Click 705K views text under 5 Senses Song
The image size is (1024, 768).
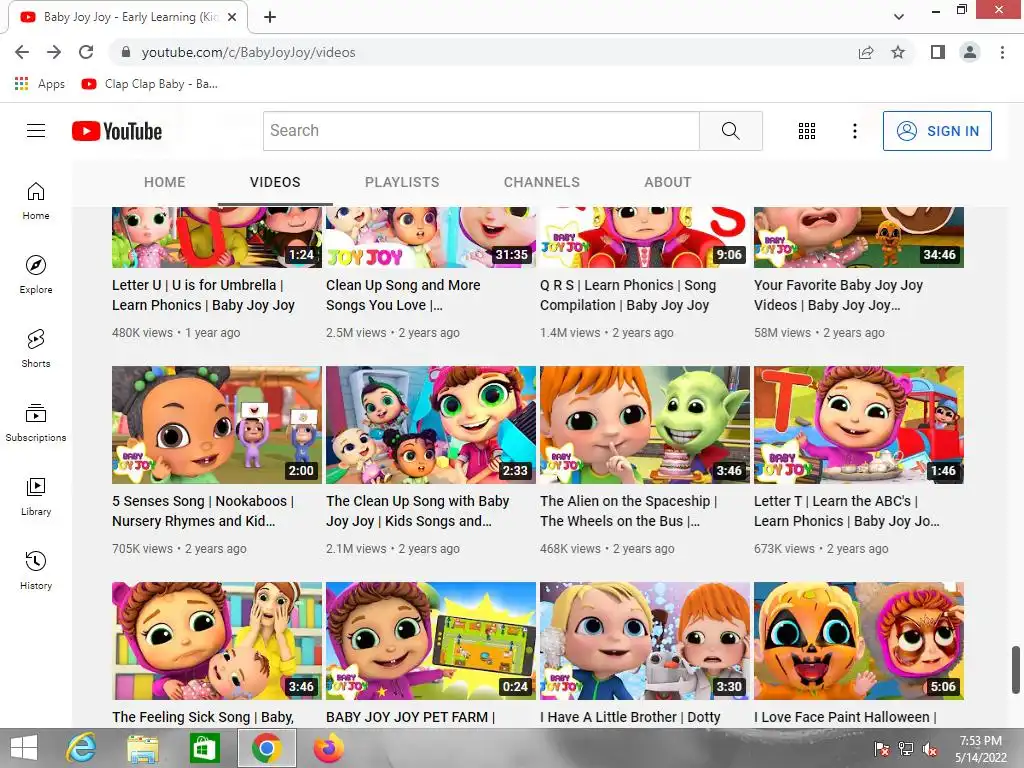(142, 549)
